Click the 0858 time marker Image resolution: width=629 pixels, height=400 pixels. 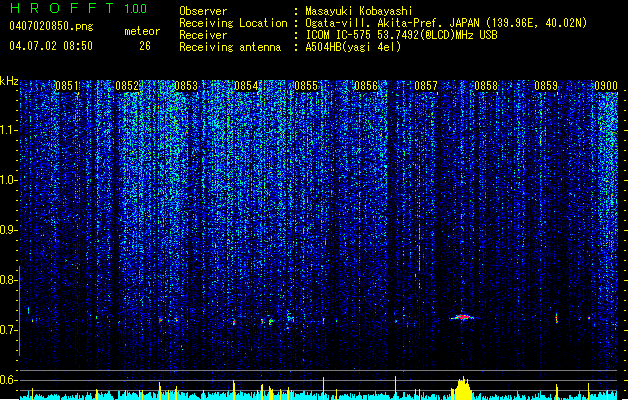coord(486,86)
